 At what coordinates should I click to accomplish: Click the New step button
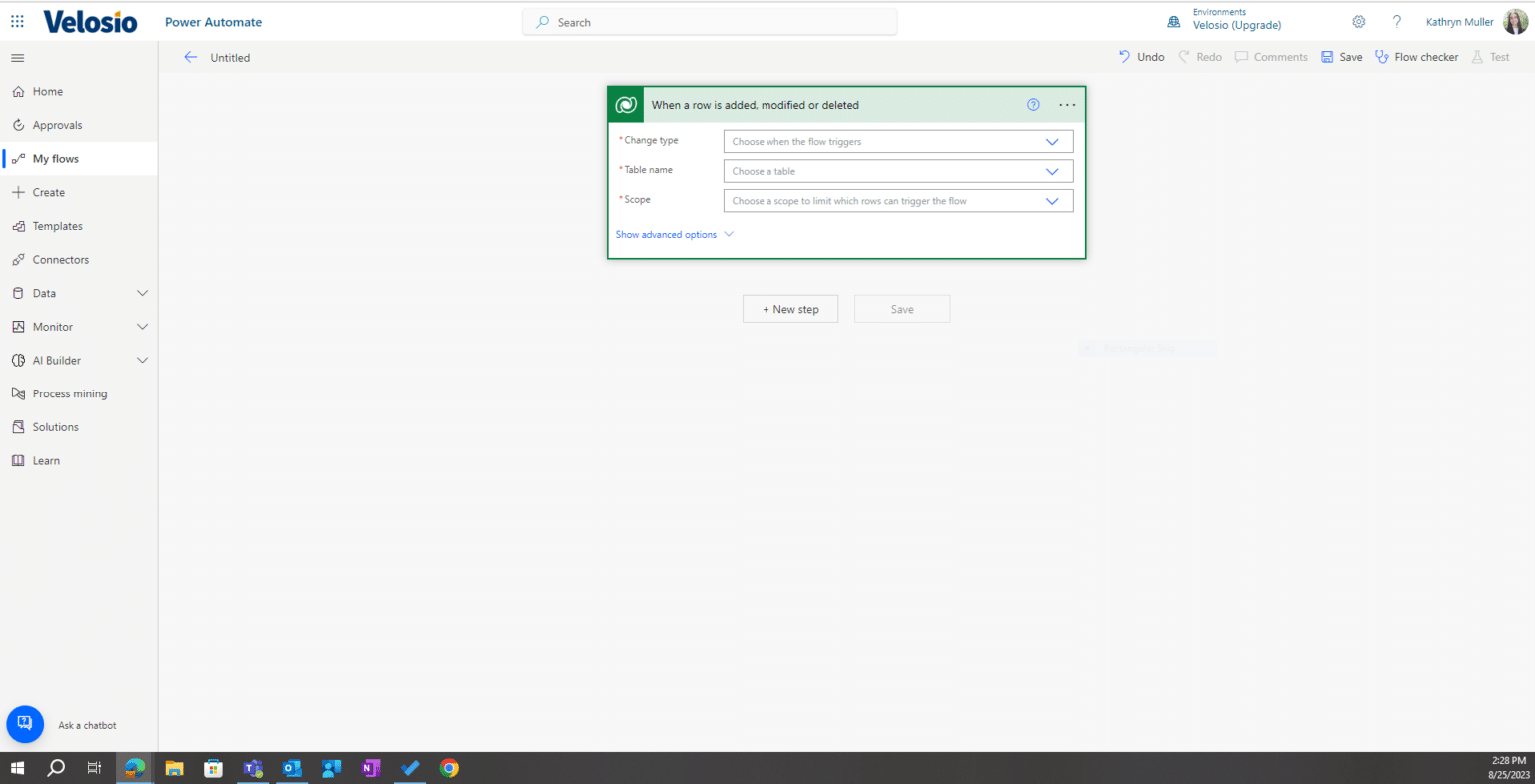pos(789,308)
